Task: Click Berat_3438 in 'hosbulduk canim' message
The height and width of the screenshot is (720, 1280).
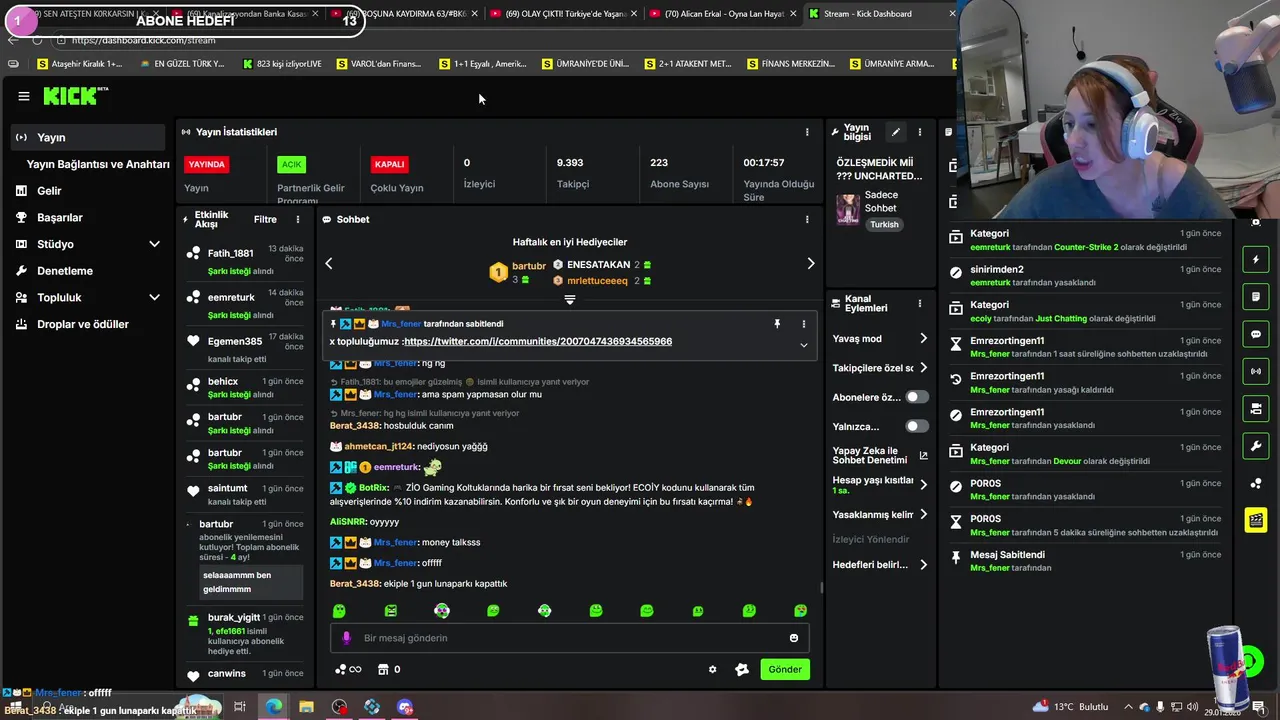Action: 355,426
